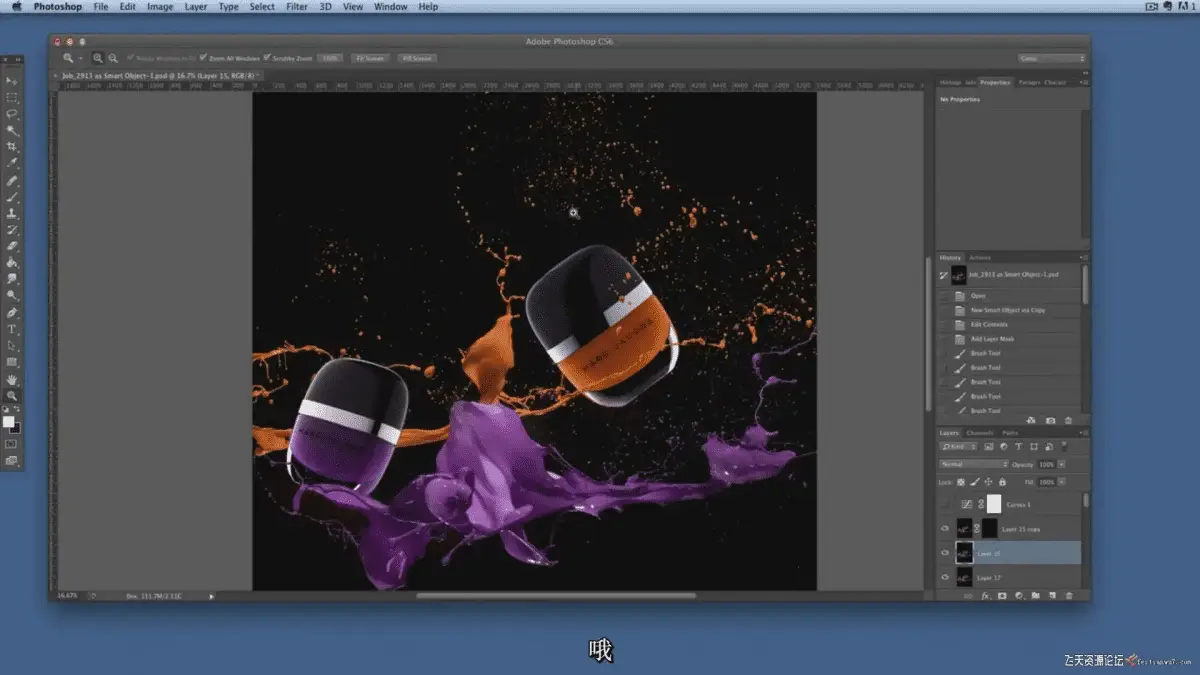
Task: Lock image pixels
Action: click(x=974, y=482)
